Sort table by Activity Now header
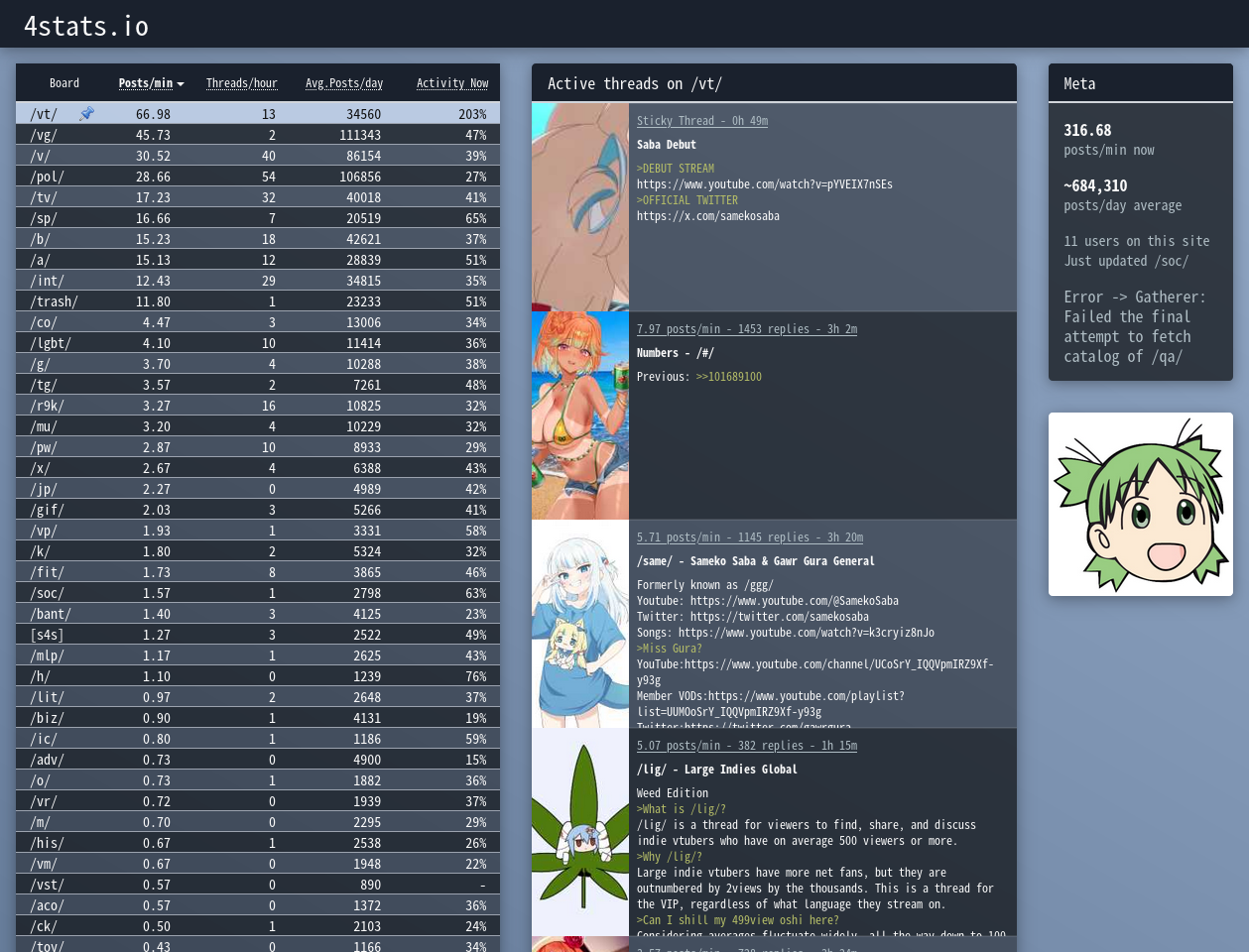Viewport: 1249px width, 952px height. (451, 83)
